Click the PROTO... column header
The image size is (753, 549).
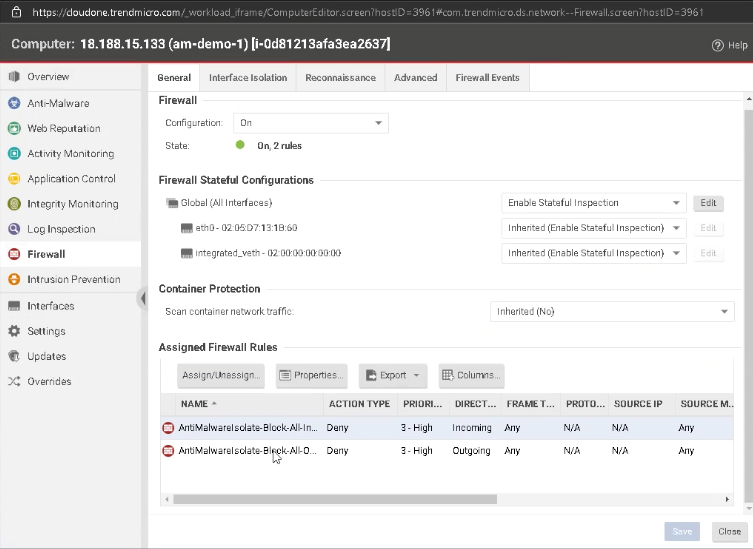[584, 404]
